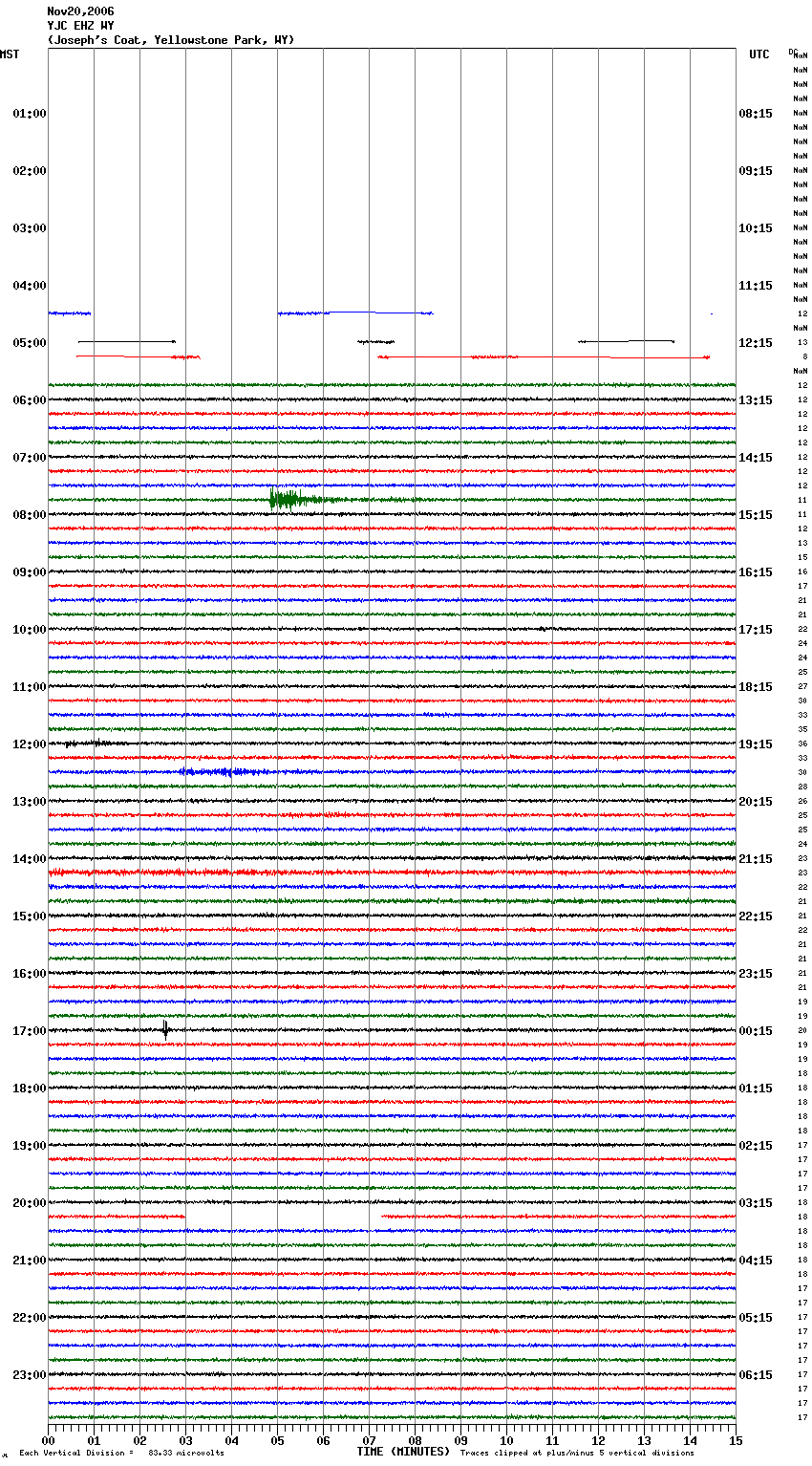Click the 00:15 UTC time label
Screen dimensions: 812x1466
[x=756, y=1031]
